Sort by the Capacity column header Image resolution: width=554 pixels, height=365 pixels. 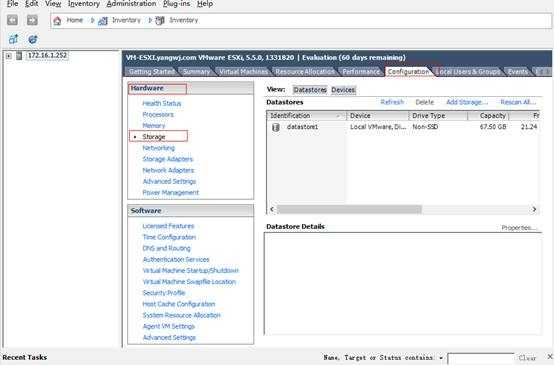[x=488, y=116]
